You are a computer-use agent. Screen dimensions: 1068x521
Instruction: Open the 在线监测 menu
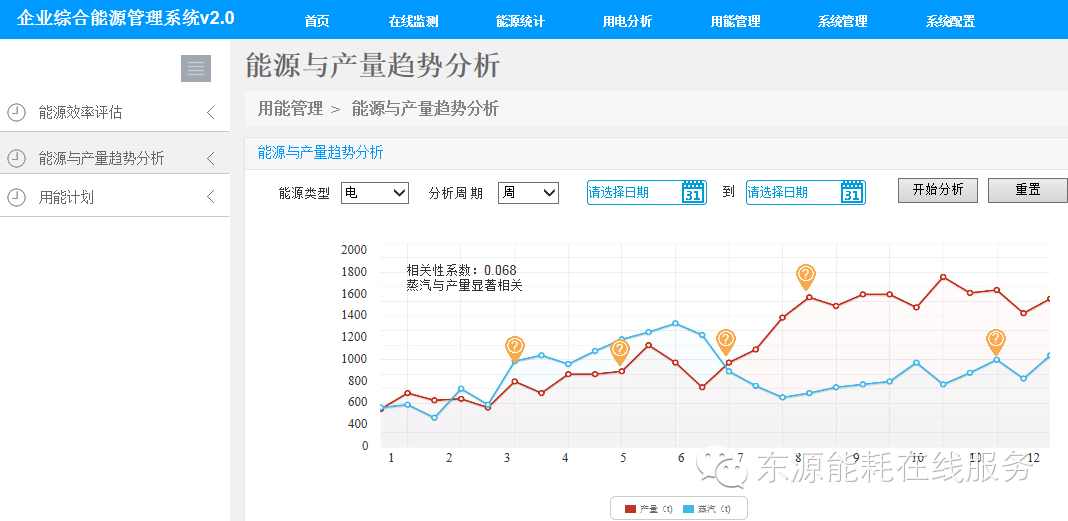pos(413,21)
